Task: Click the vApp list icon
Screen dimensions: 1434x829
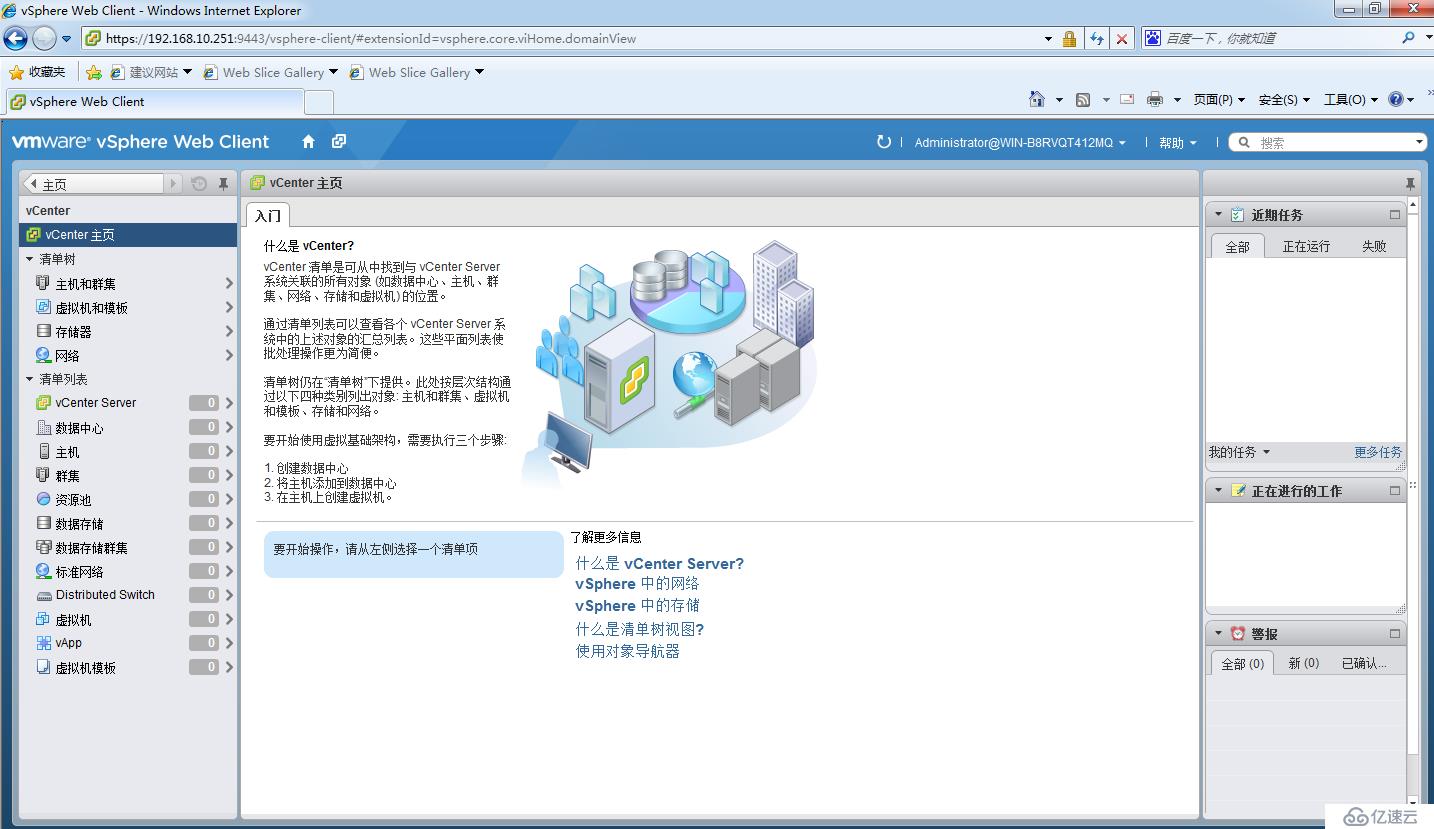Action: coord(43,643)
